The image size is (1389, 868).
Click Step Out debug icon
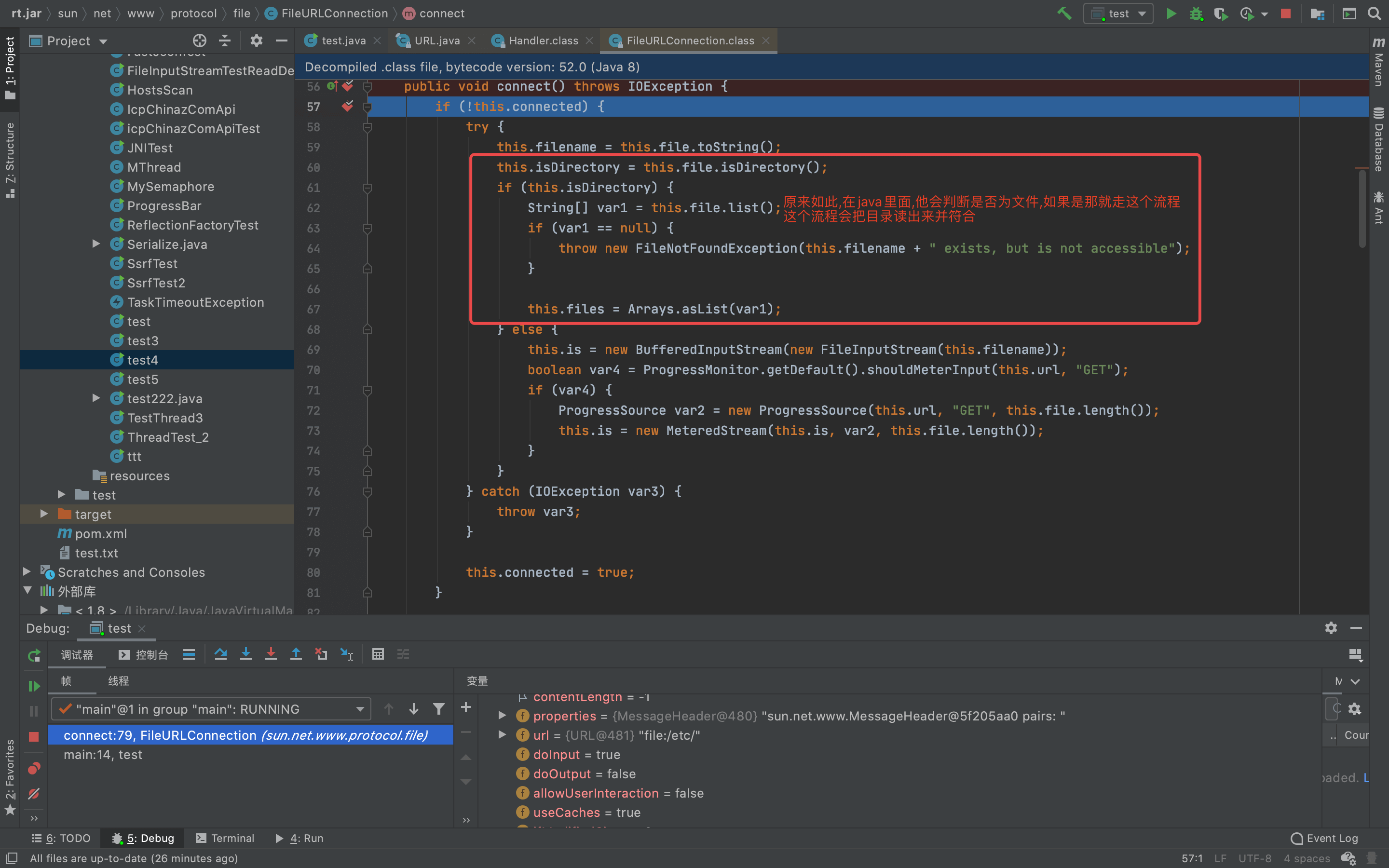(x=296, y=654)
